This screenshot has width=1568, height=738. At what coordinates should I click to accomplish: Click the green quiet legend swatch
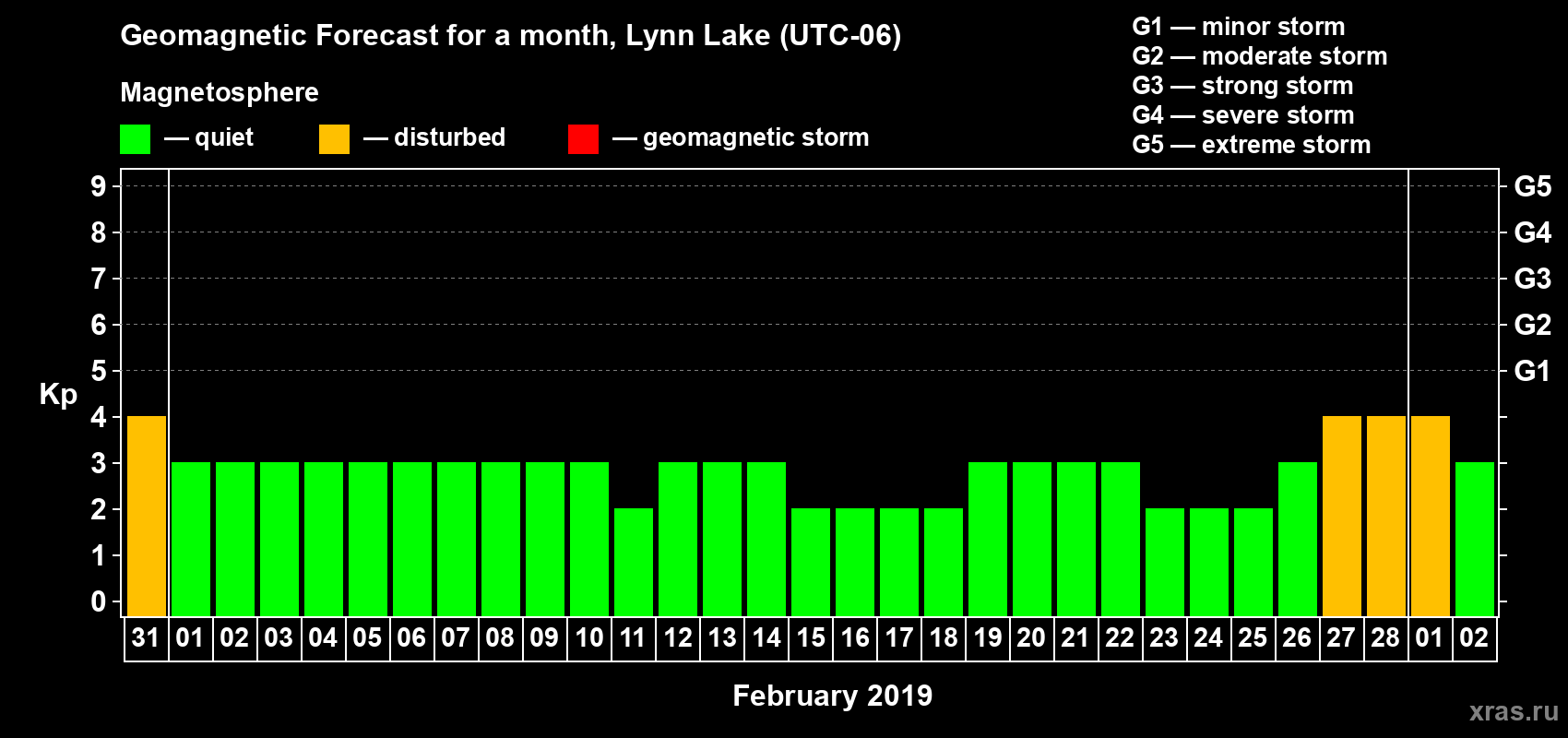pyautogui.click(x=135, y=139)
